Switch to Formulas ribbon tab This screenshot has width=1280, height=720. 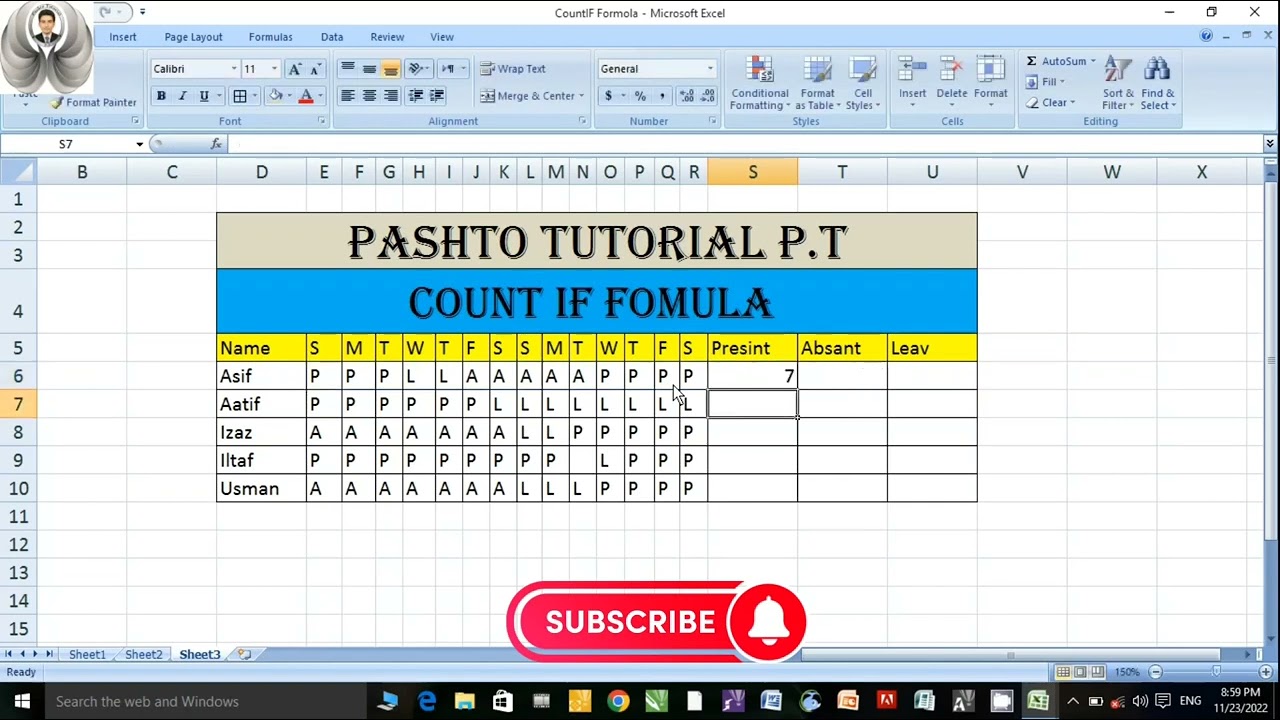[x=270, y=37]
